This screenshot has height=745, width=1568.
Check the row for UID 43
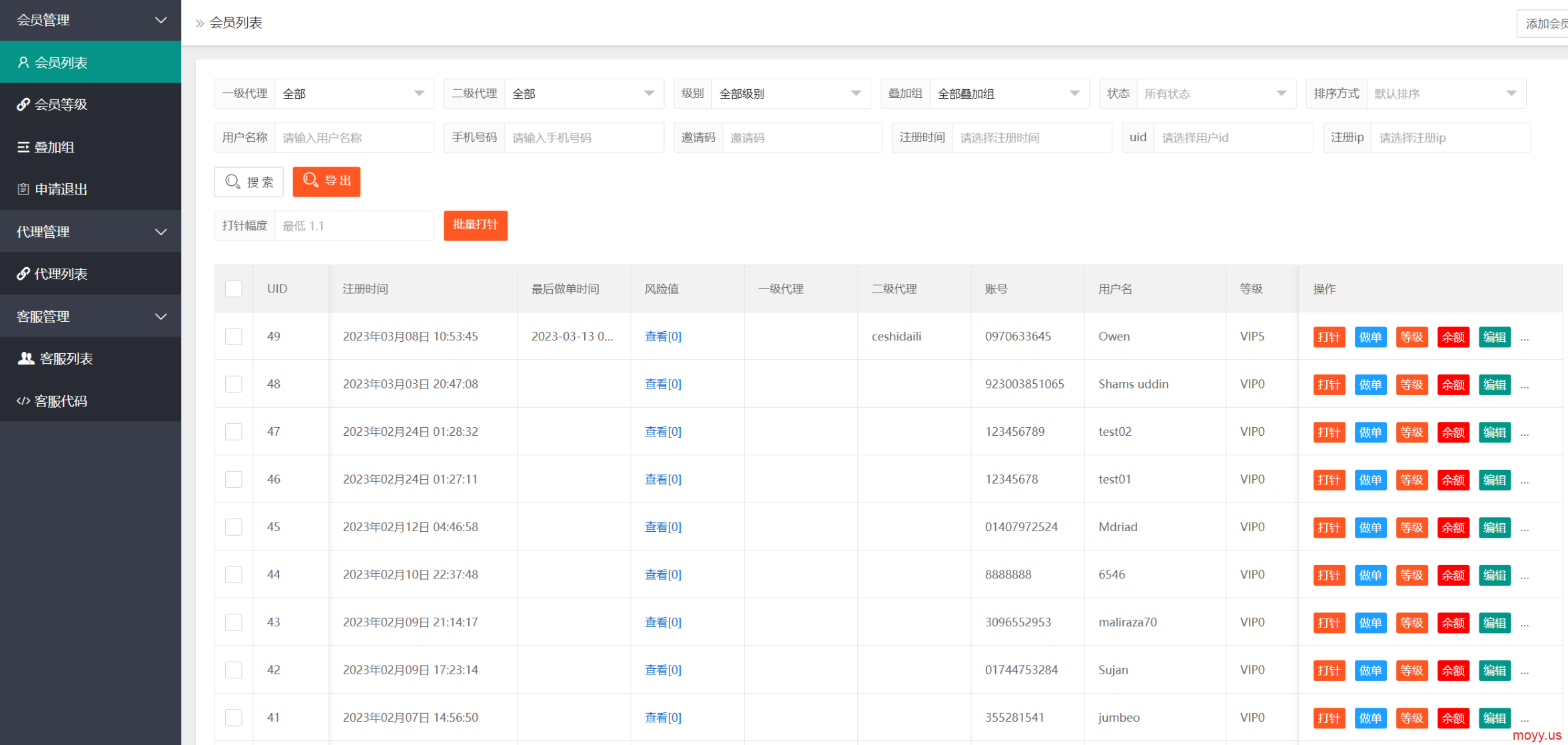pyautogui.click(x=233, y=622)
